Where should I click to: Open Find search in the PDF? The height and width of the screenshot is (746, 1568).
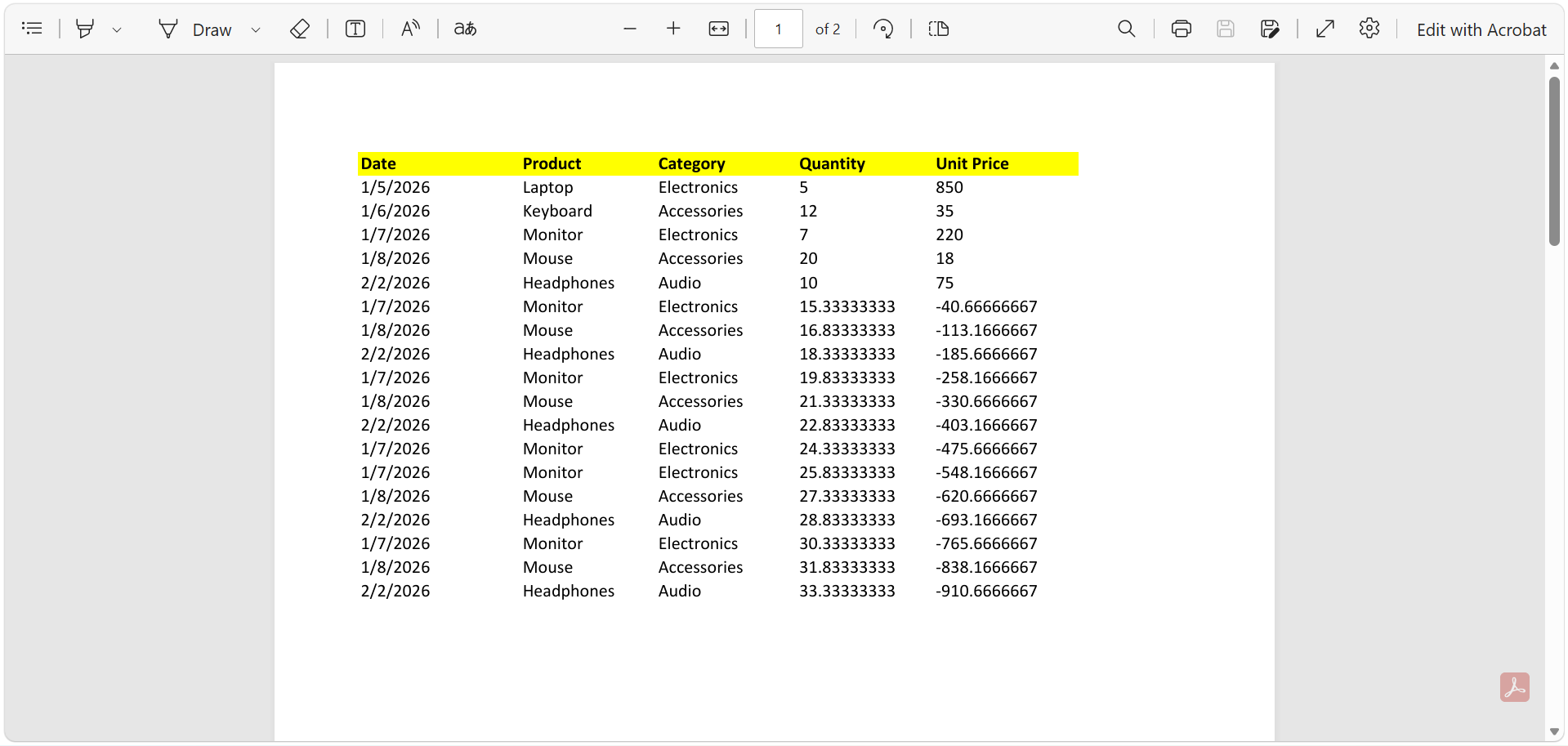1127,29
